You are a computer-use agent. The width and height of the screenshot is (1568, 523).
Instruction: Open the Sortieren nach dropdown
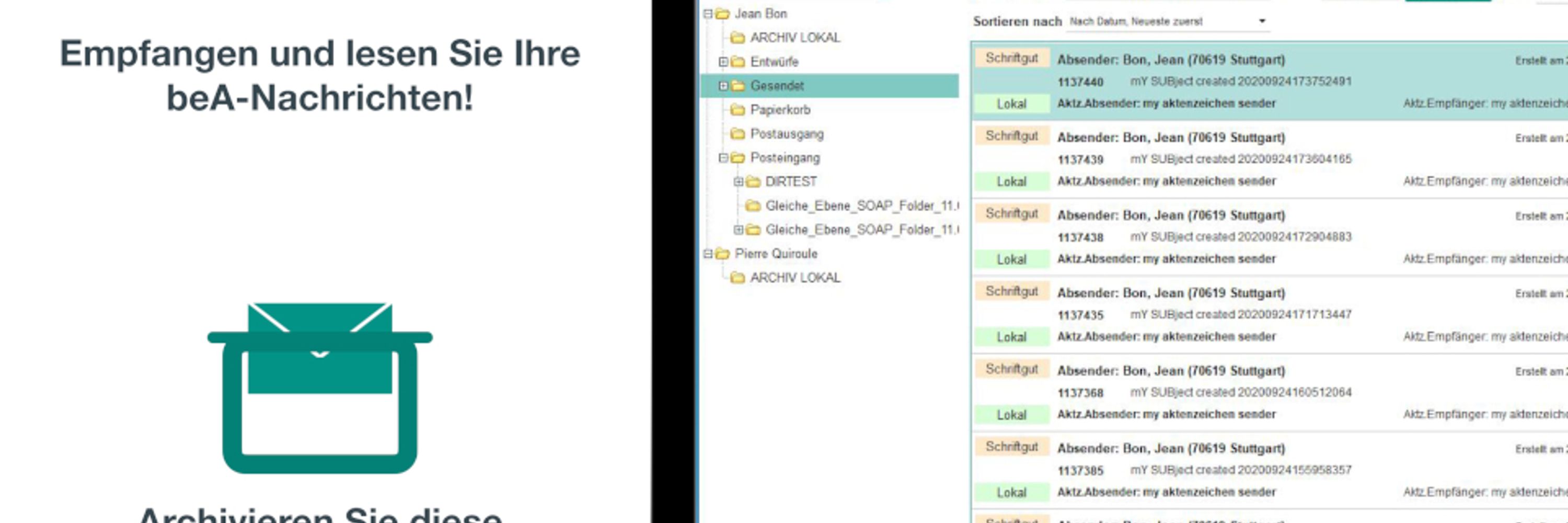tap(1168, 21)
